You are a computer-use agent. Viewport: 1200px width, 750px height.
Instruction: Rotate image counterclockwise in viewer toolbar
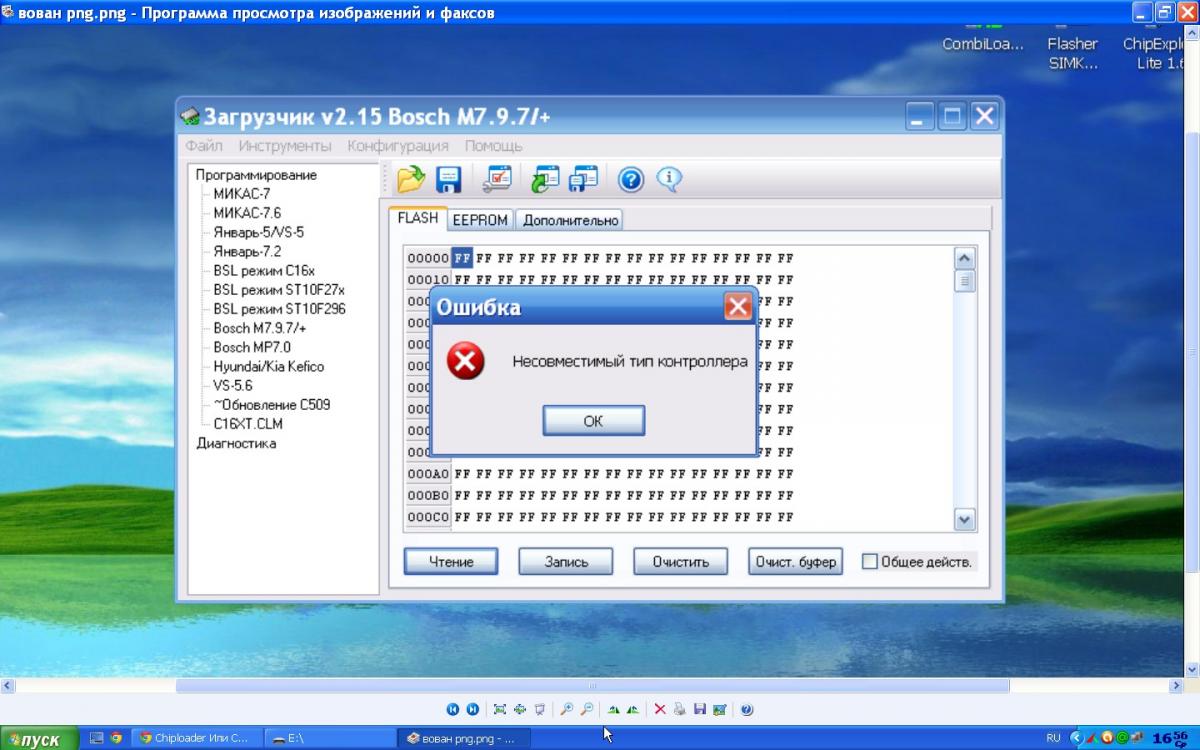[x=633, y=709]
